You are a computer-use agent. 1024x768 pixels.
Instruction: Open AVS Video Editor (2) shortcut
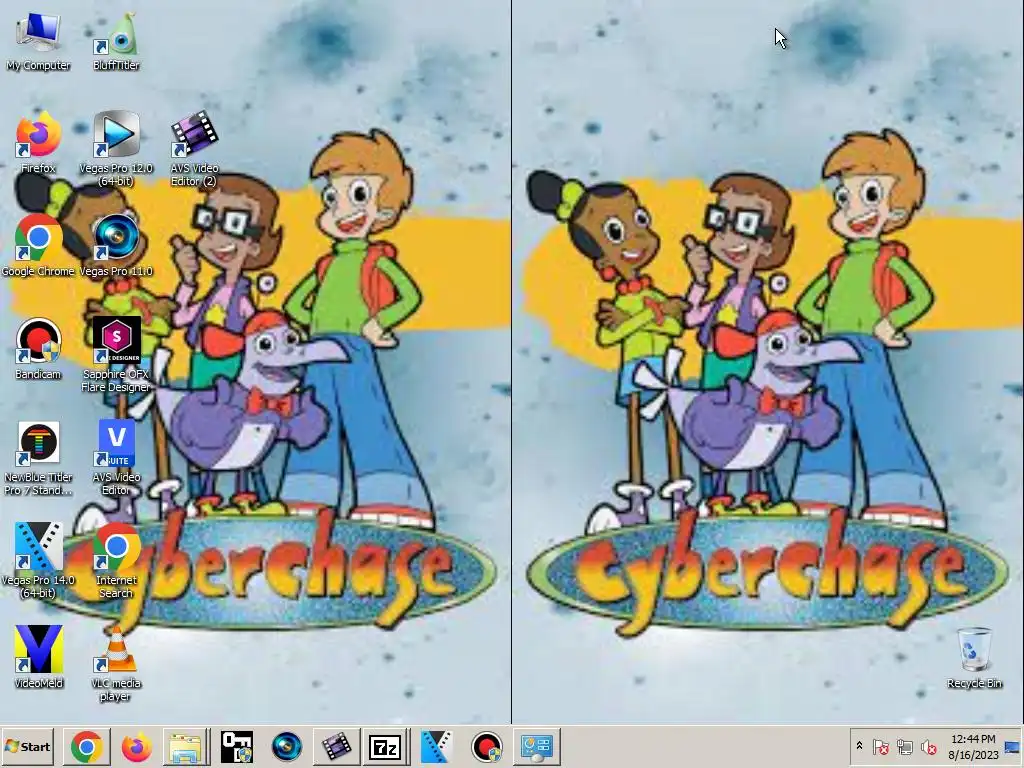tap(194, 149)
